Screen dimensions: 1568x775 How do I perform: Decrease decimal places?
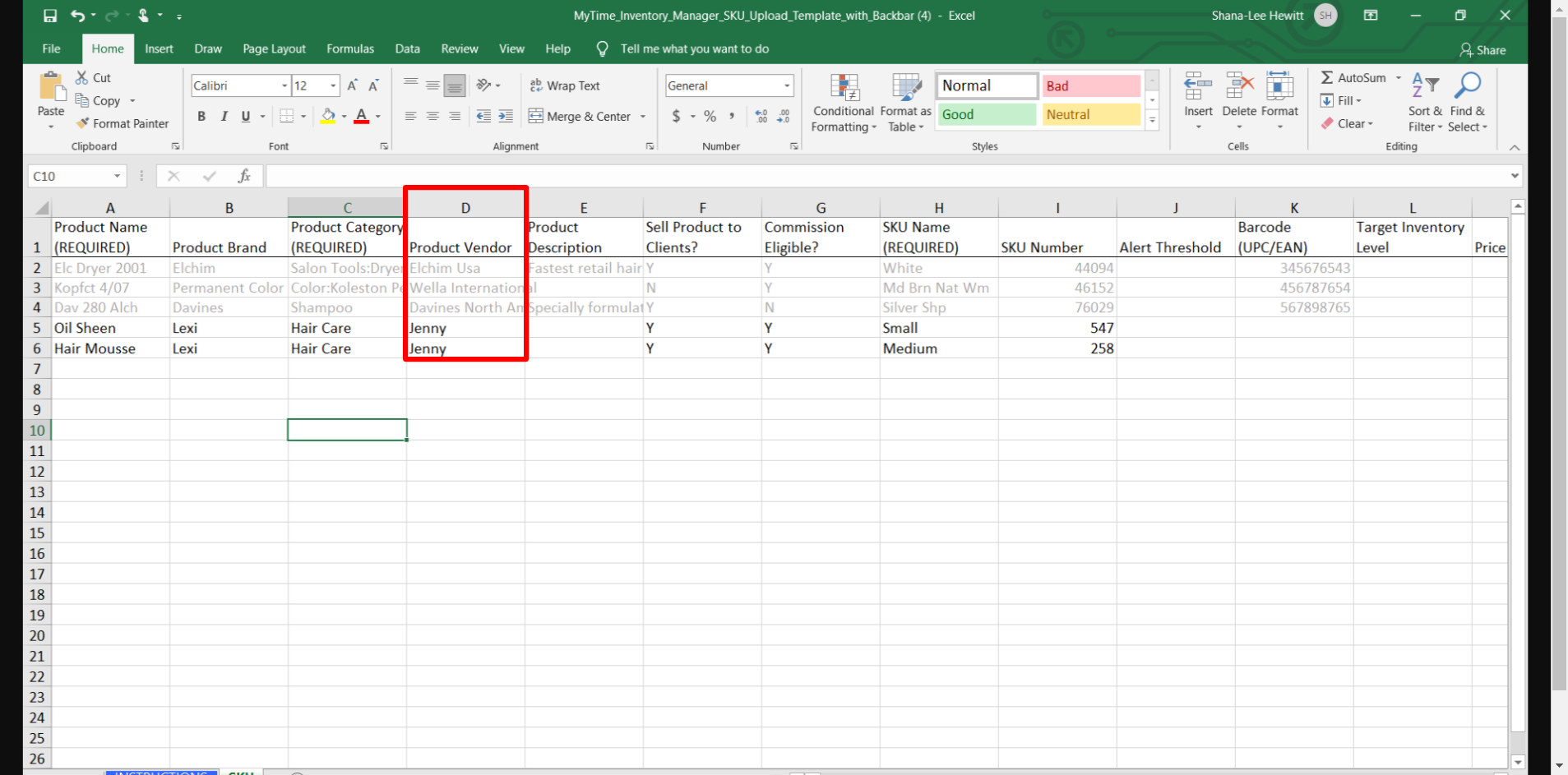click(784, 117)
